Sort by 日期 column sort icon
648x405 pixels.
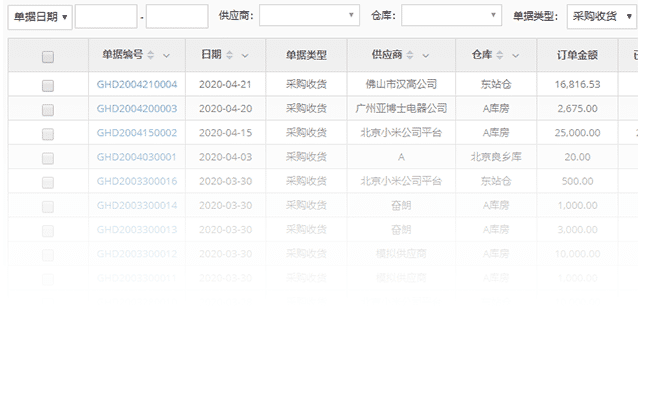coord(229,55)
